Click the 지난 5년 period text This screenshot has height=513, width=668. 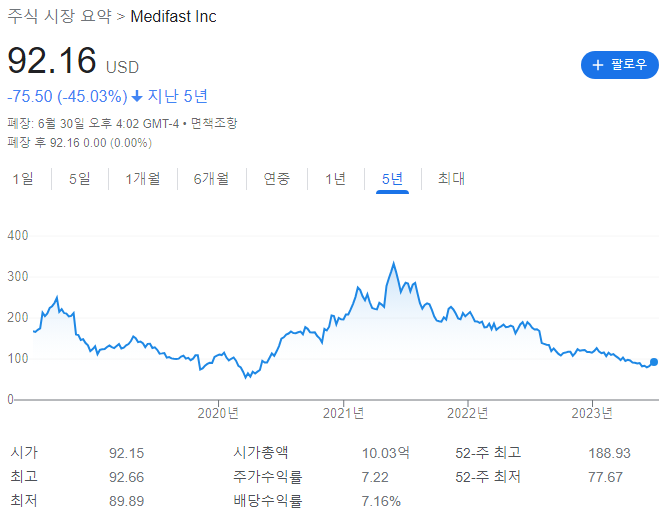tap(177, 96)
